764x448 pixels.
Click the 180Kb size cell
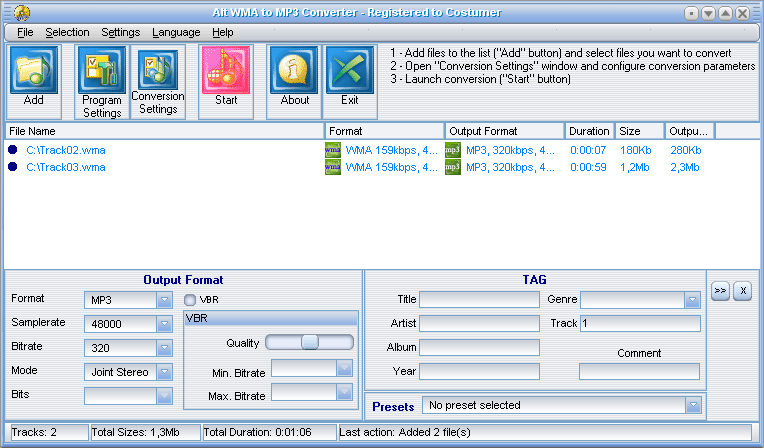(x=635, y=150)
